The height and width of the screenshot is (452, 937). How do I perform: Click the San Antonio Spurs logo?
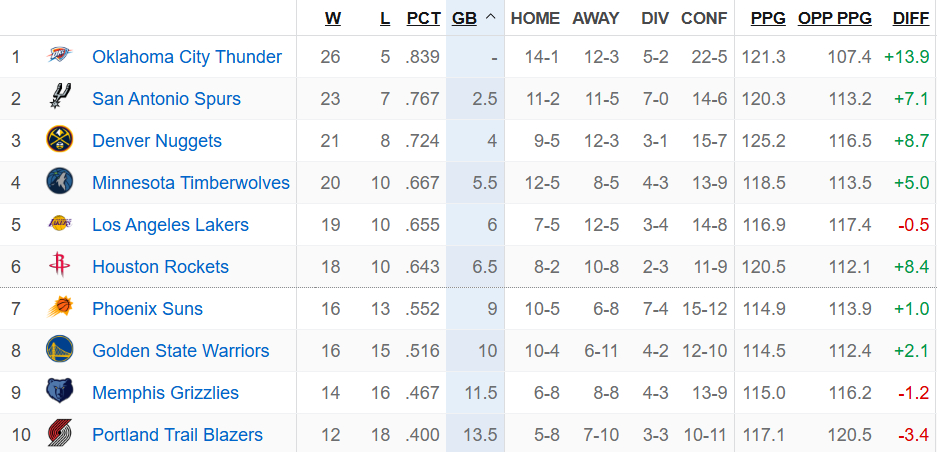60,97
